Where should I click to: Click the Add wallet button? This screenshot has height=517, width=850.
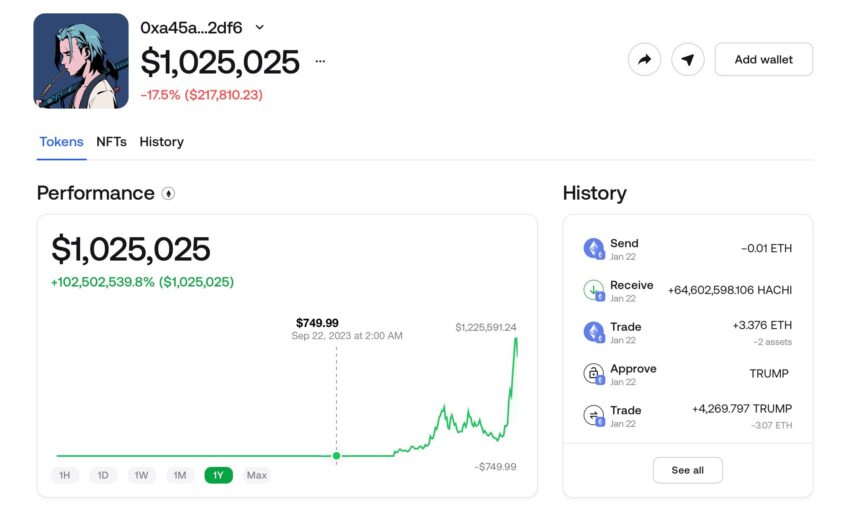click(x=763, y=60)
